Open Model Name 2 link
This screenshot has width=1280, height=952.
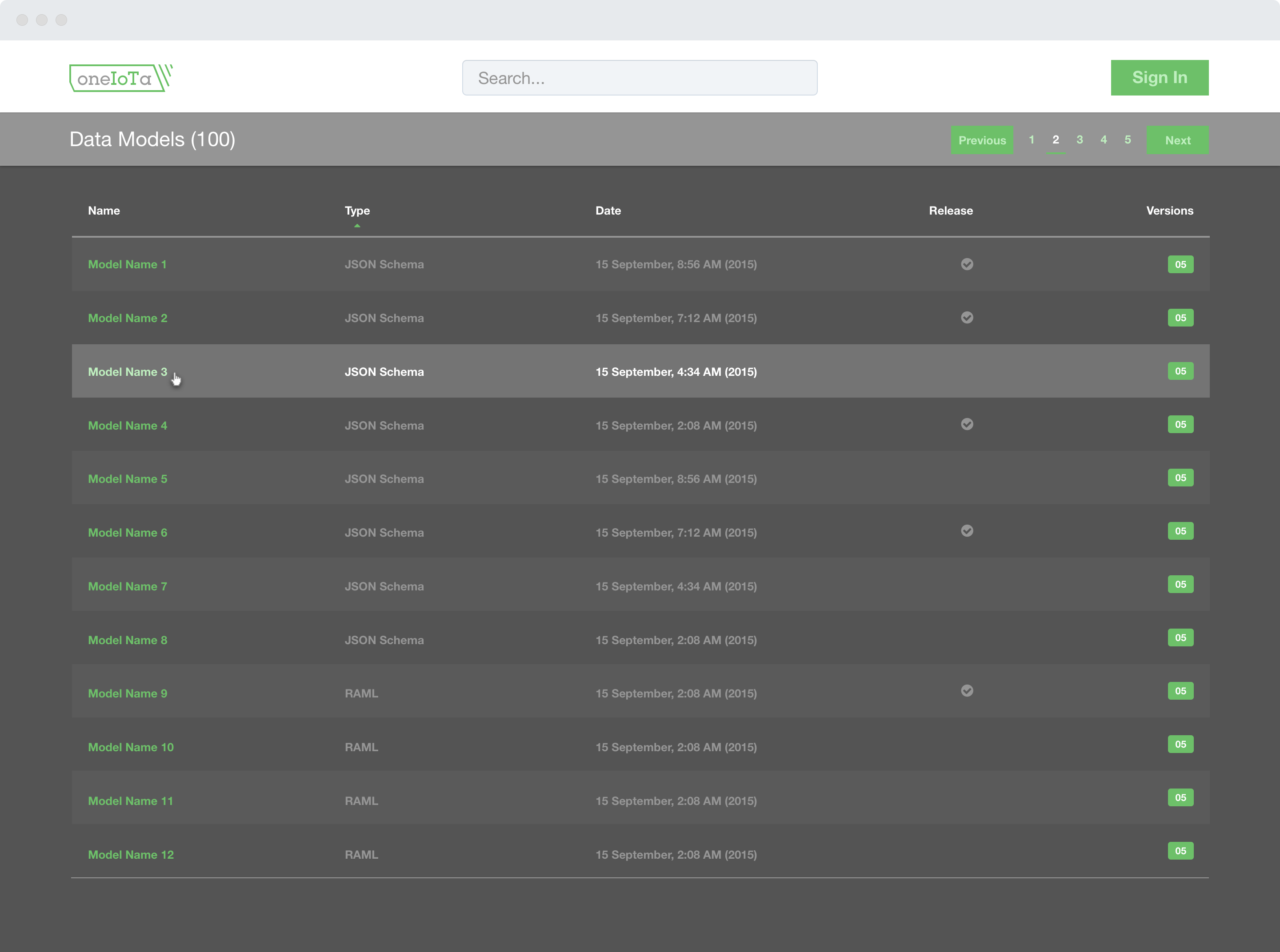pyautogui.click(x=128, y=318)
